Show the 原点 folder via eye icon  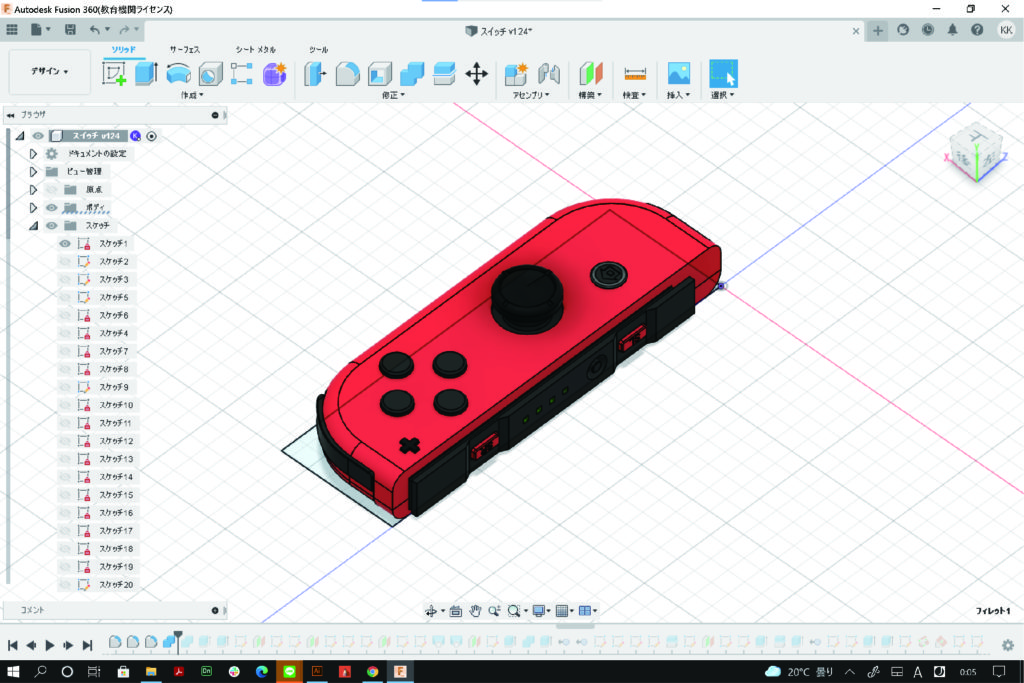click(52, 189)
